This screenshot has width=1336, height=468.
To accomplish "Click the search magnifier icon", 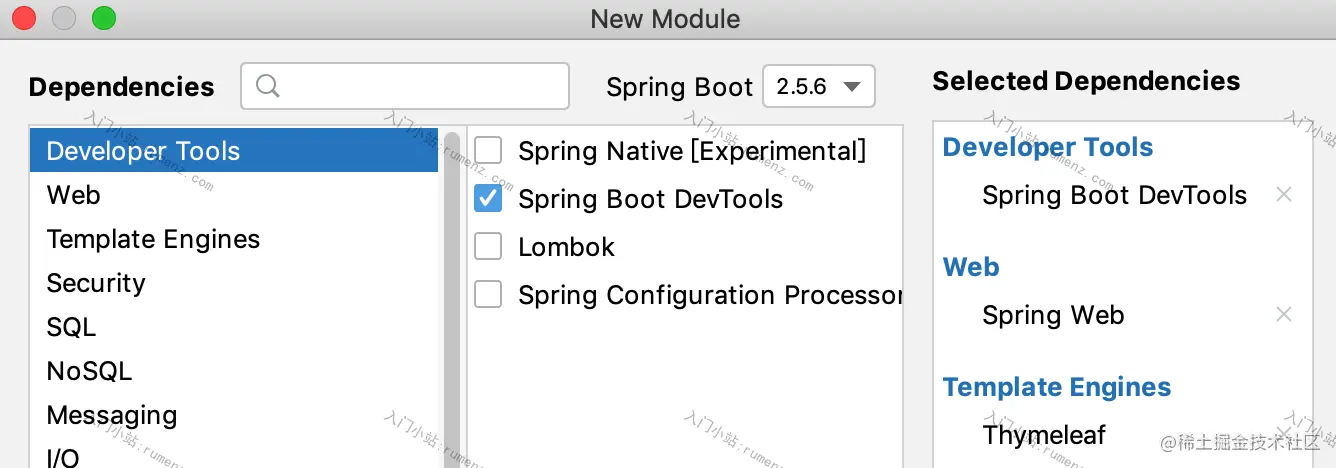I will point(268,87).
